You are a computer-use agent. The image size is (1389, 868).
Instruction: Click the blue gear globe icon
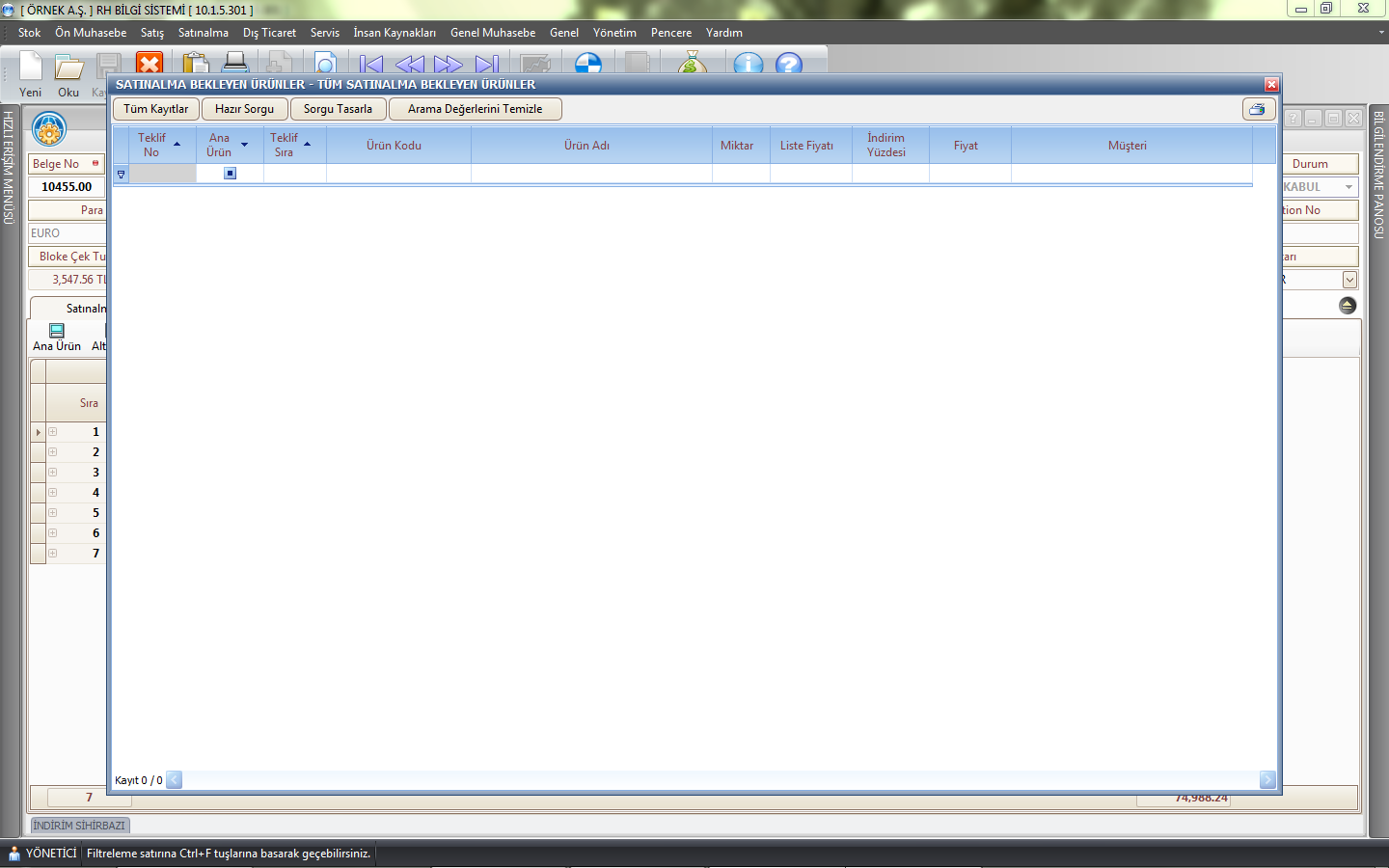click(49, 128)
